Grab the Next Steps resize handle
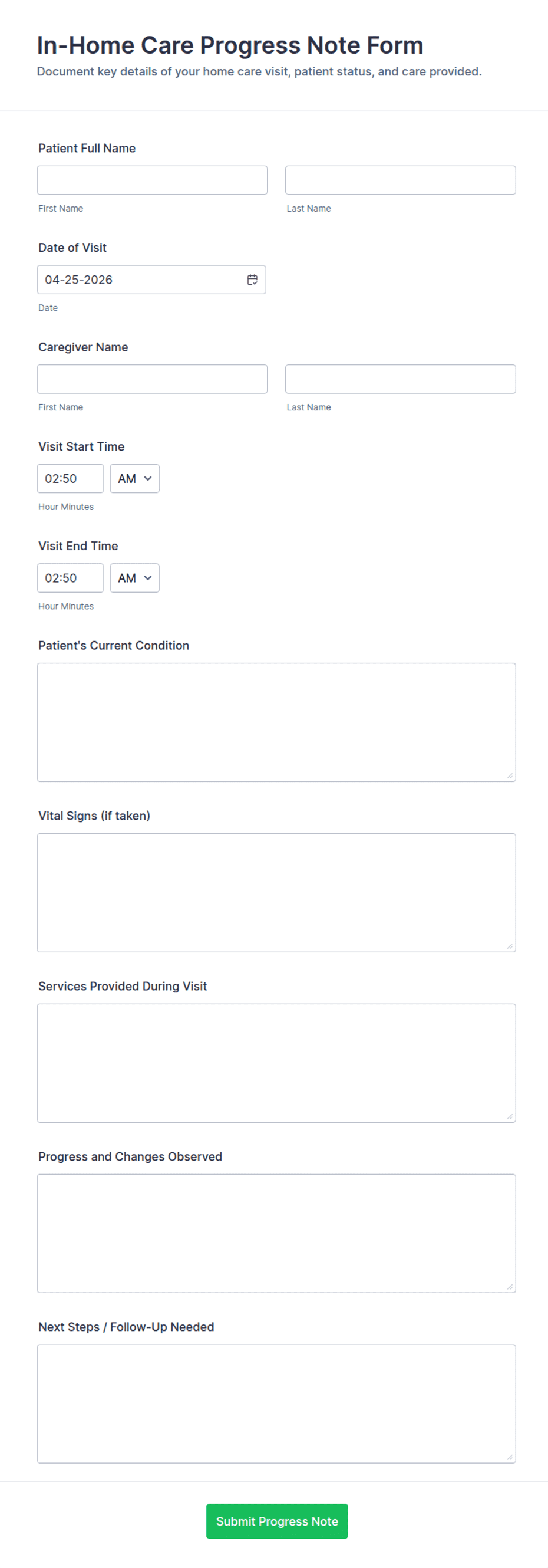 510,1457
